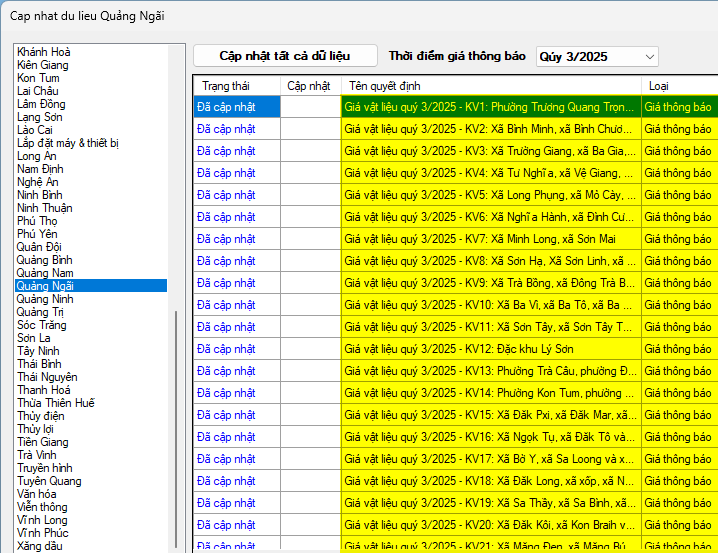This screenshot has height=553, width=718.
Task: Pick "Lắp đặt máy & thiết bị" in list
Action: point(68,143)
